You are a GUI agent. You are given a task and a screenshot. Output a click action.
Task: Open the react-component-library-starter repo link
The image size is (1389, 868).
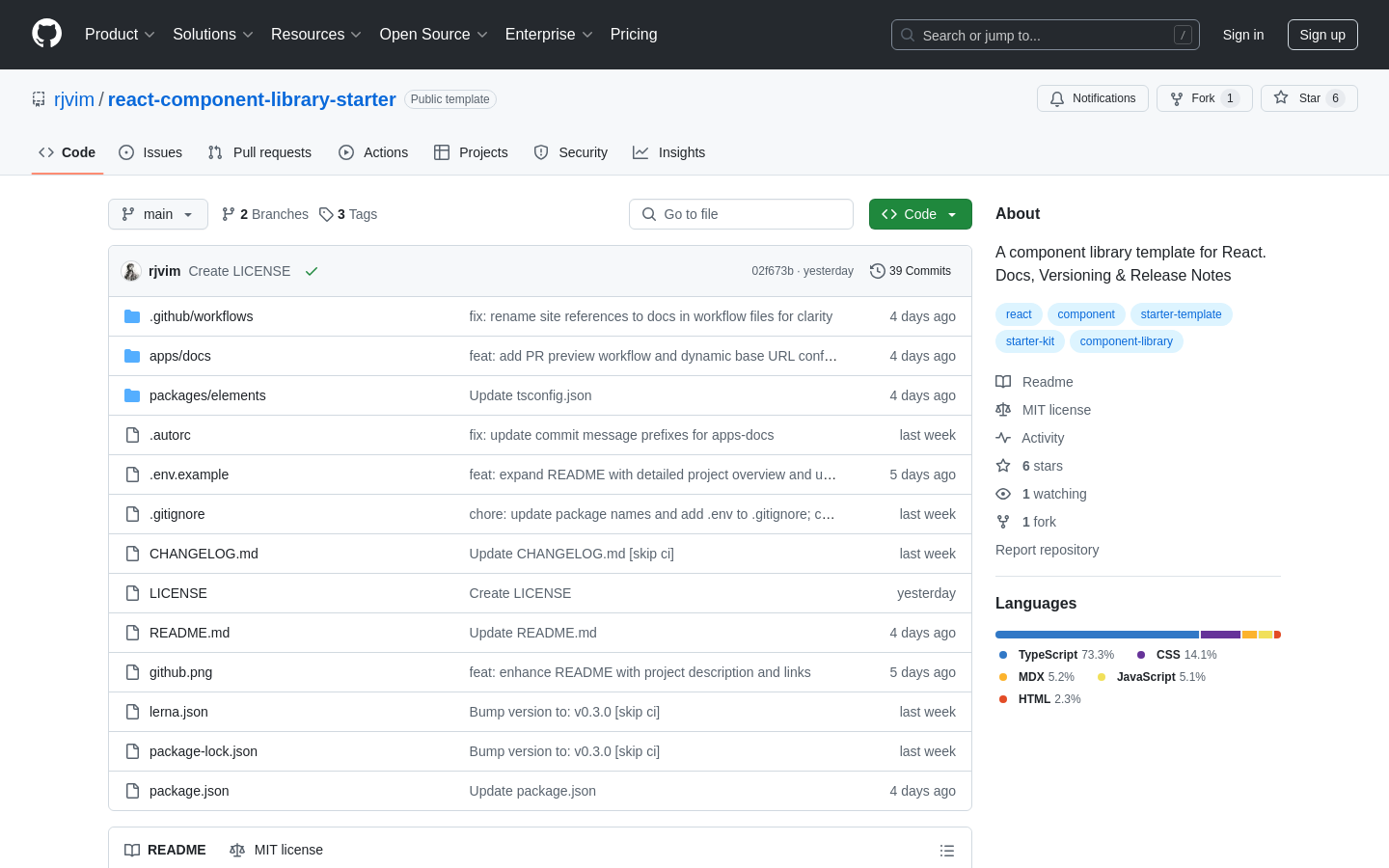click(252, 99)
